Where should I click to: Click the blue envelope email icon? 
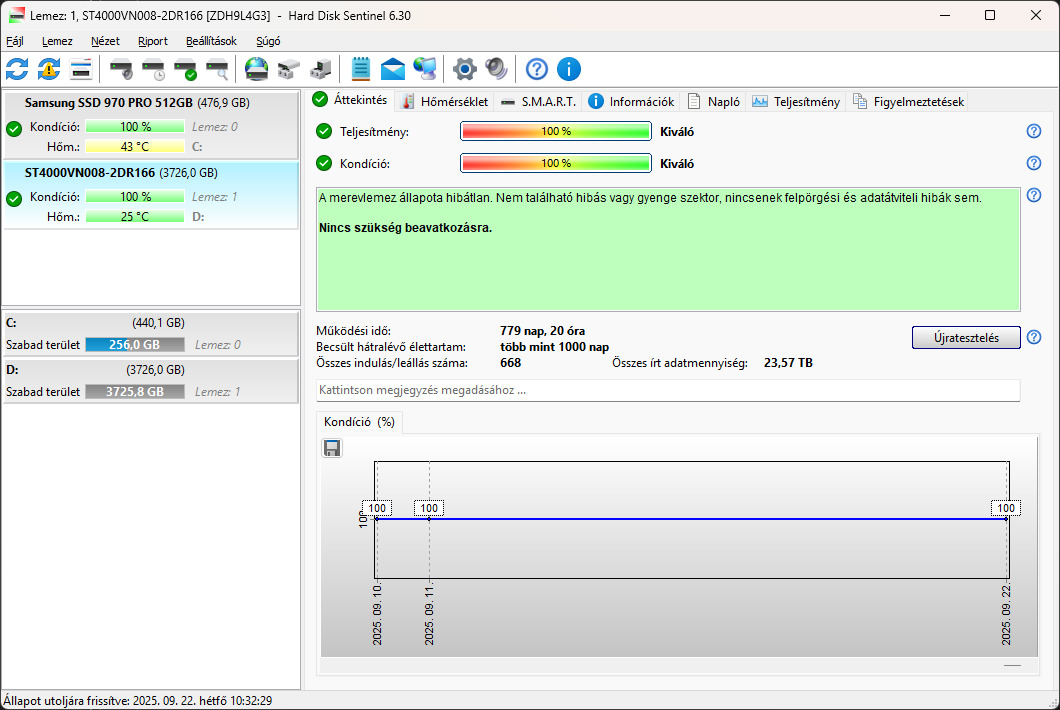click(x=393, y=69)
